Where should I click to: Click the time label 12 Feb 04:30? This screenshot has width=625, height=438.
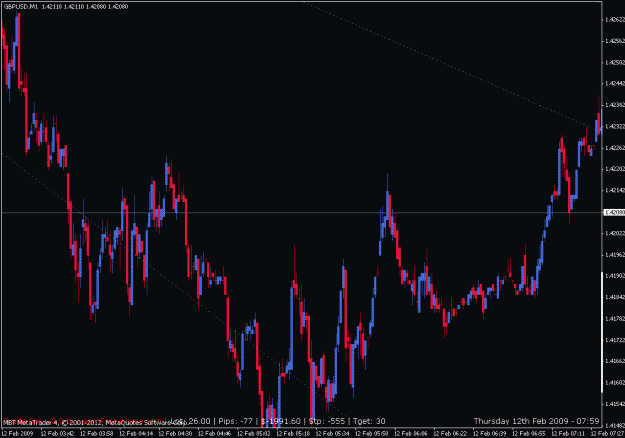175,434
